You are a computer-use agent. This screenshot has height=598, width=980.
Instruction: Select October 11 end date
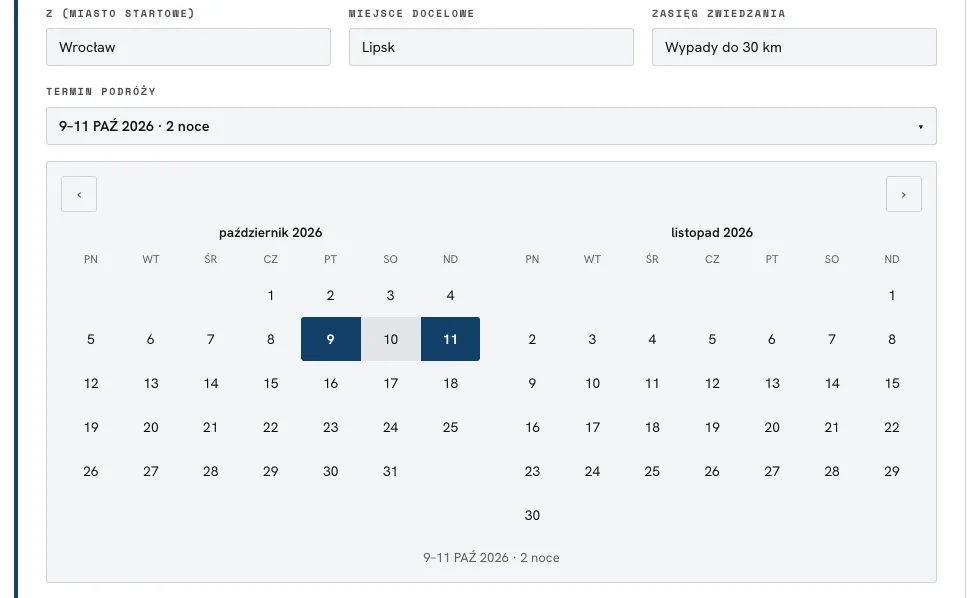tap(451, 339)
